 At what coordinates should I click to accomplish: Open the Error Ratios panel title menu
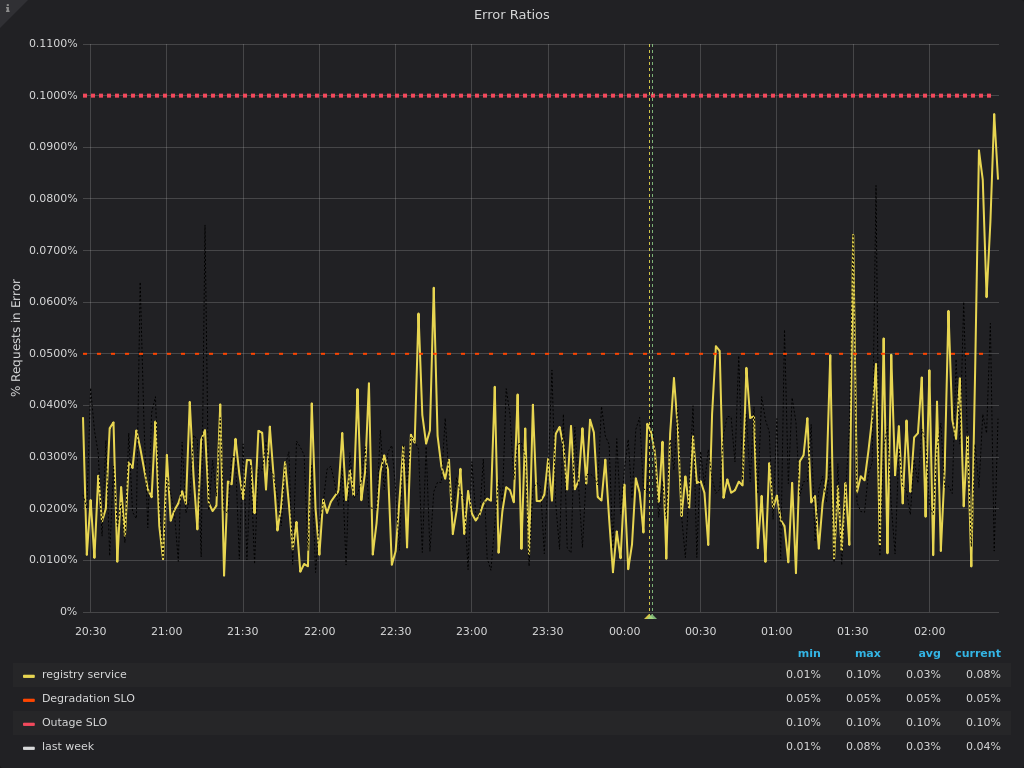(x=511, y=15)
